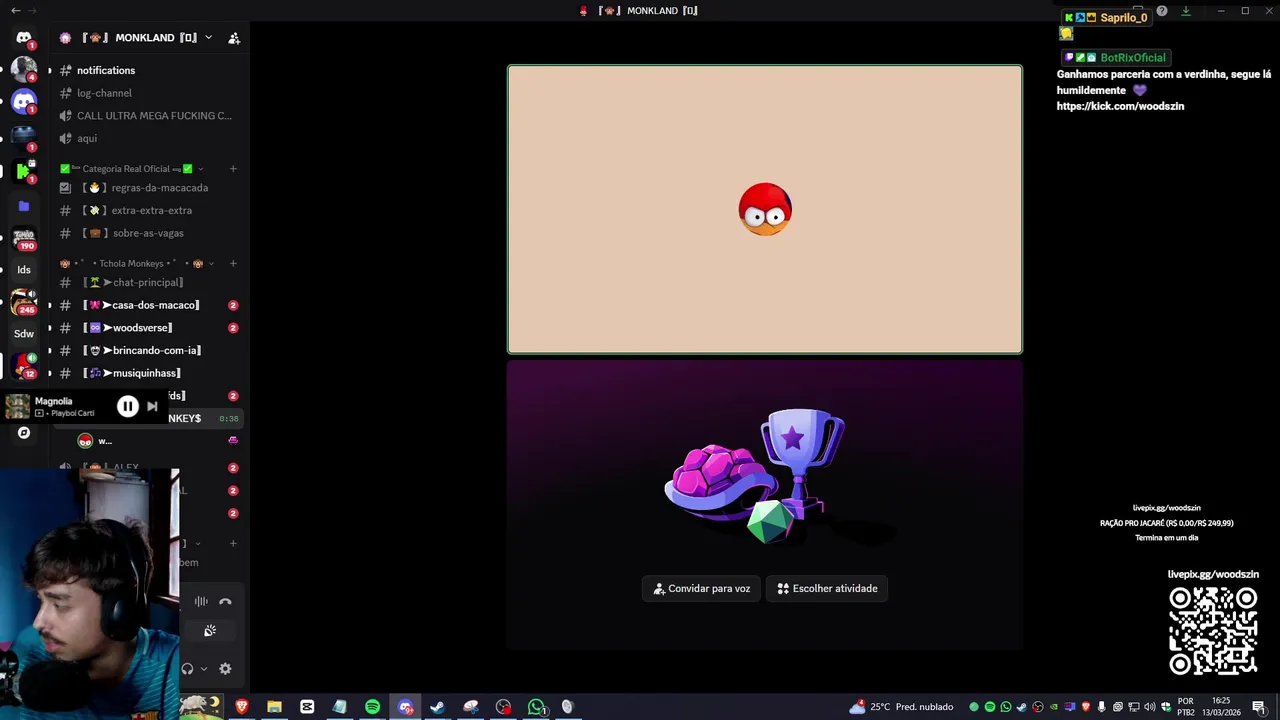This screenshot has height=720, width=1280.
Task: Open the musiquinhass channel
Action: (145, 373)
